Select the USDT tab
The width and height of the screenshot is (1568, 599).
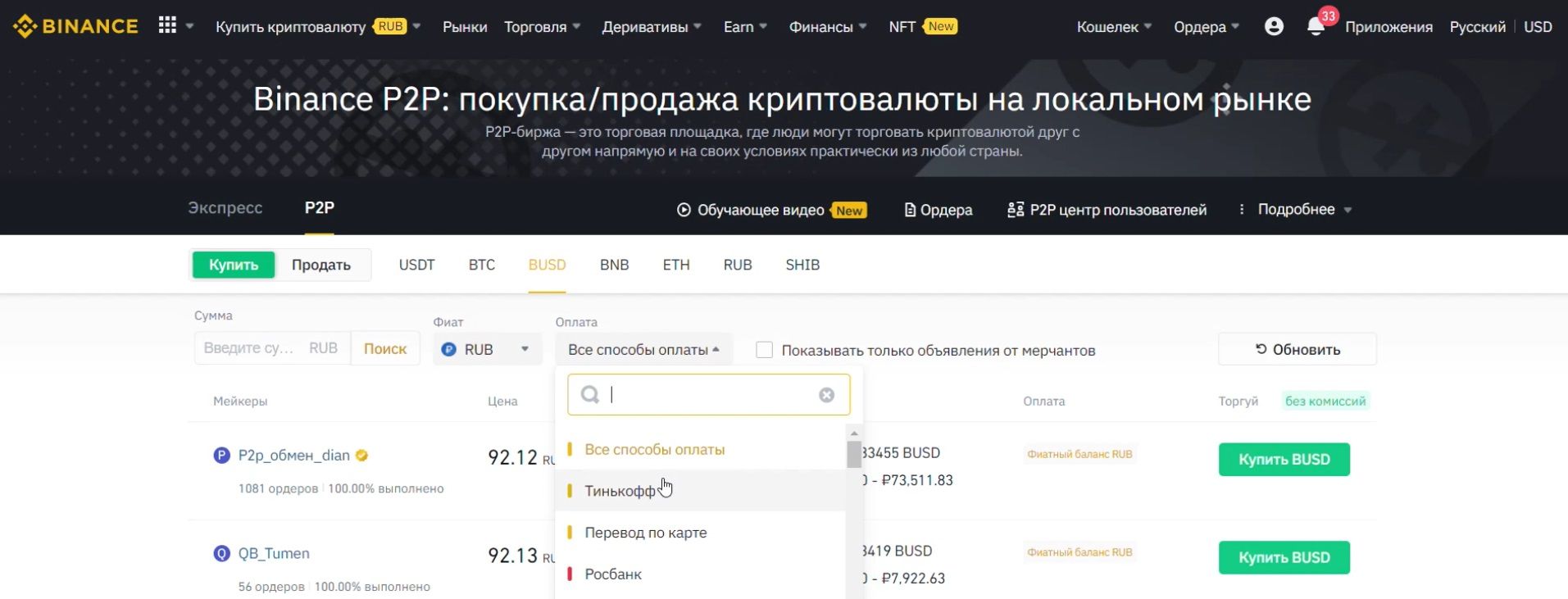[x=416, y=265]
